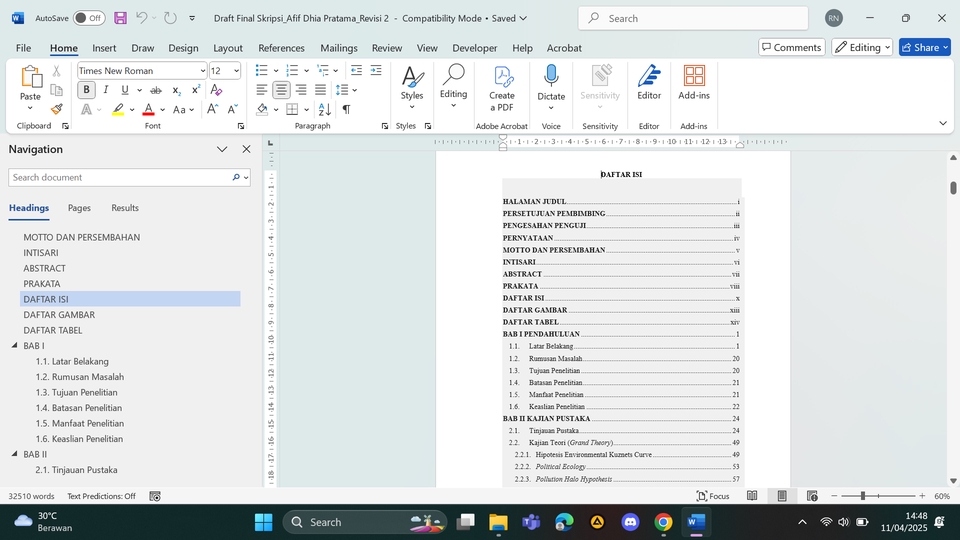Open the Editor proofing tool
Image resolution: width=960 pixels, height=540 pixels.
coord(649,83)
